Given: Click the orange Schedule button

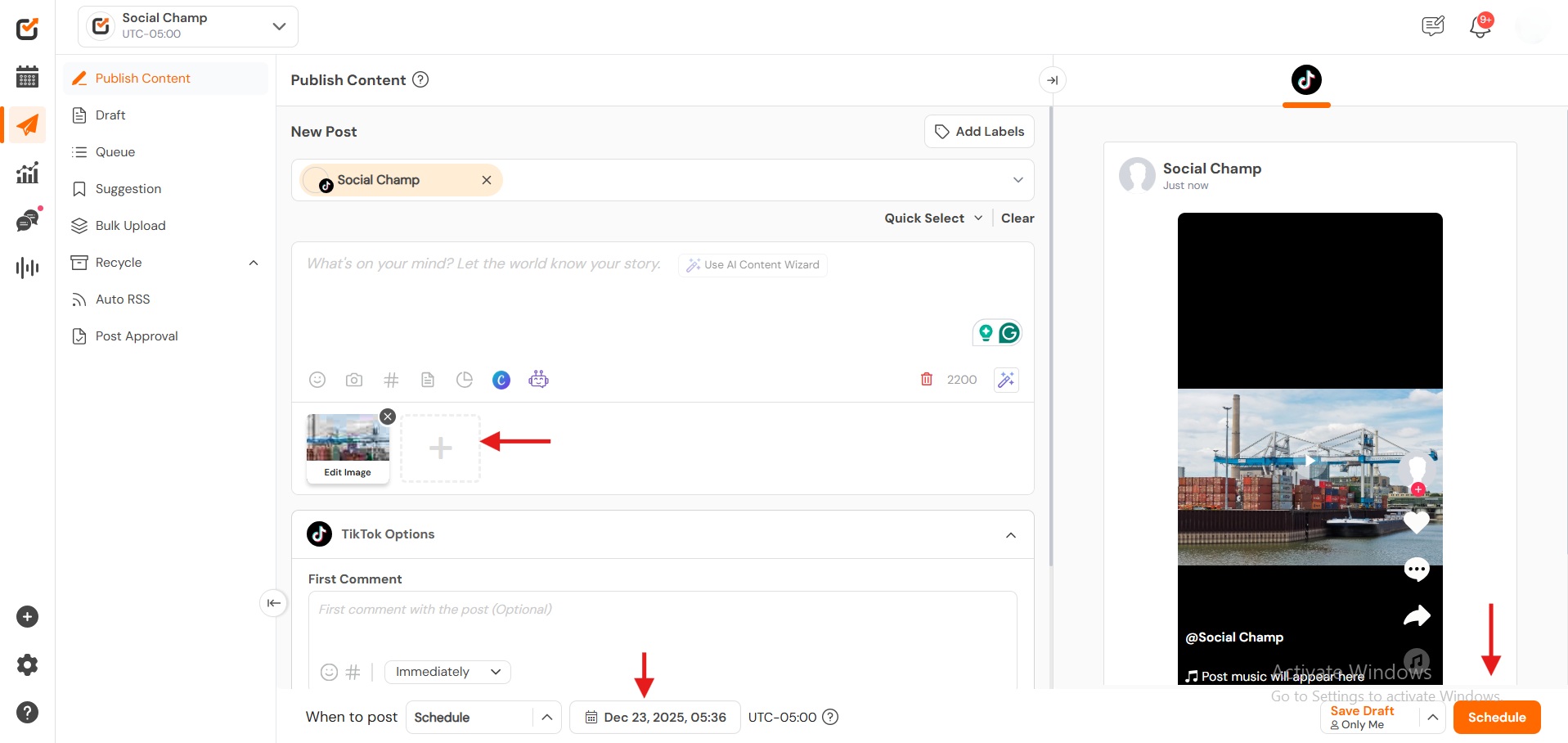Looking at the screenshot, I should (x=1496, y=718).
